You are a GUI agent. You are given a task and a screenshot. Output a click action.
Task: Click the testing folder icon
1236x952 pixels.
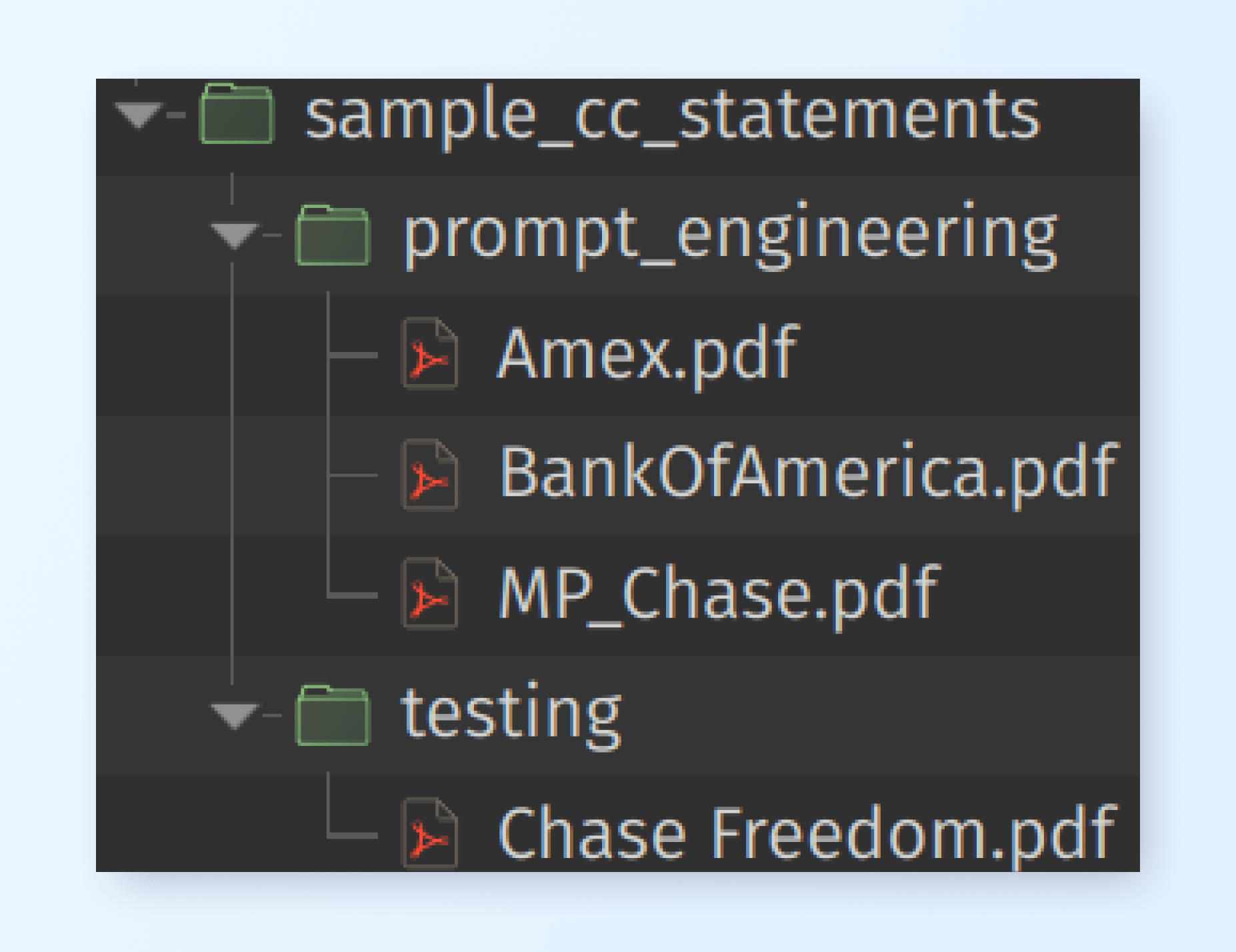[333, 715]
